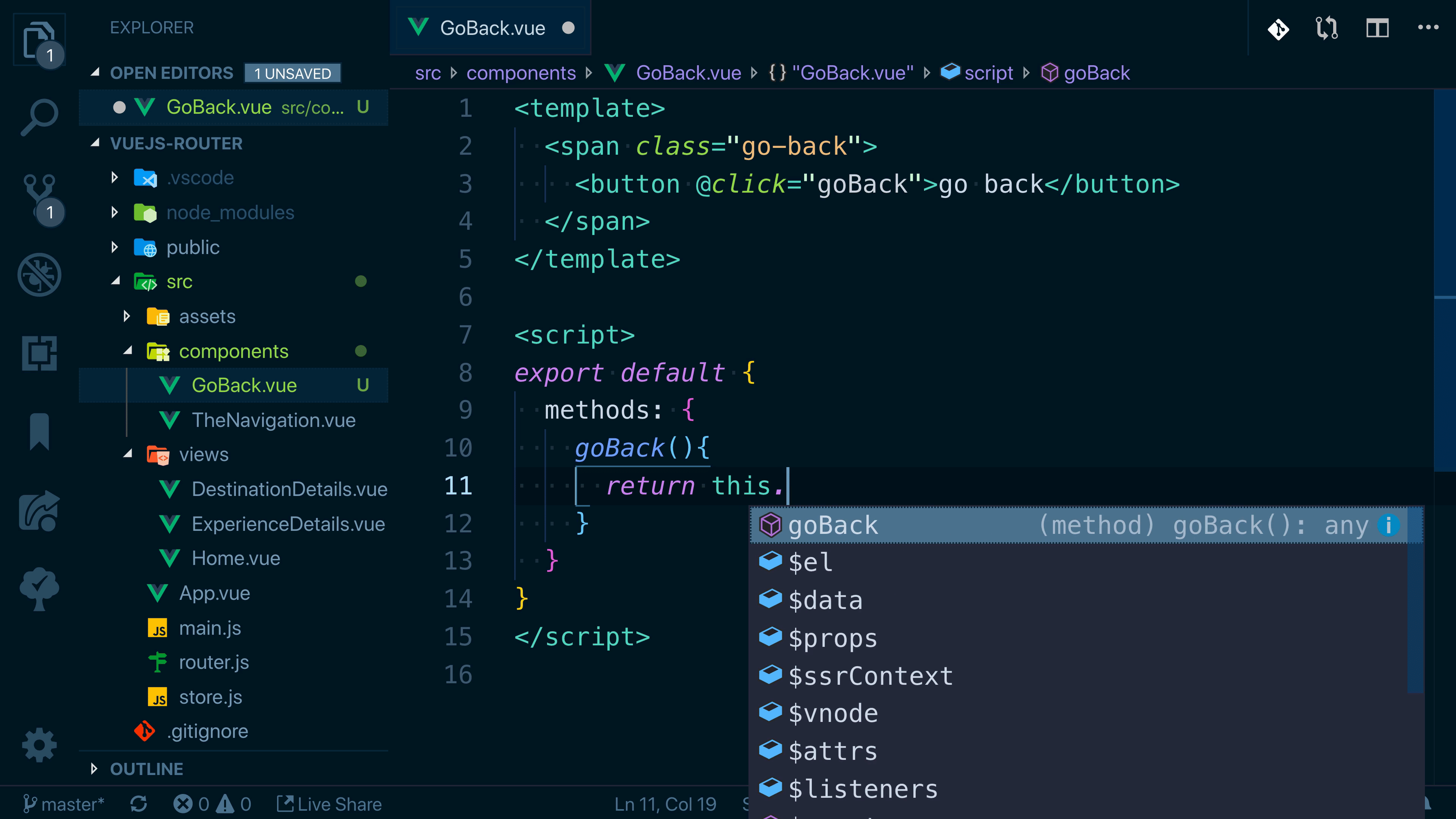1456x819 pixels.
Task: Select the $listeners suggestion
Action: (x=1078, y=789)
